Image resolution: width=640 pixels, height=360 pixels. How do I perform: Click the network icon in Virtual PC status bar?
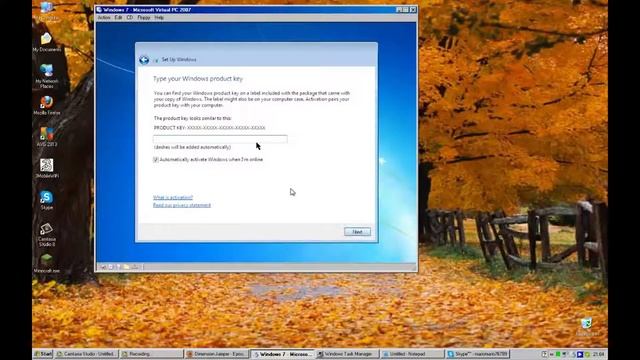(x=135, y=267)
